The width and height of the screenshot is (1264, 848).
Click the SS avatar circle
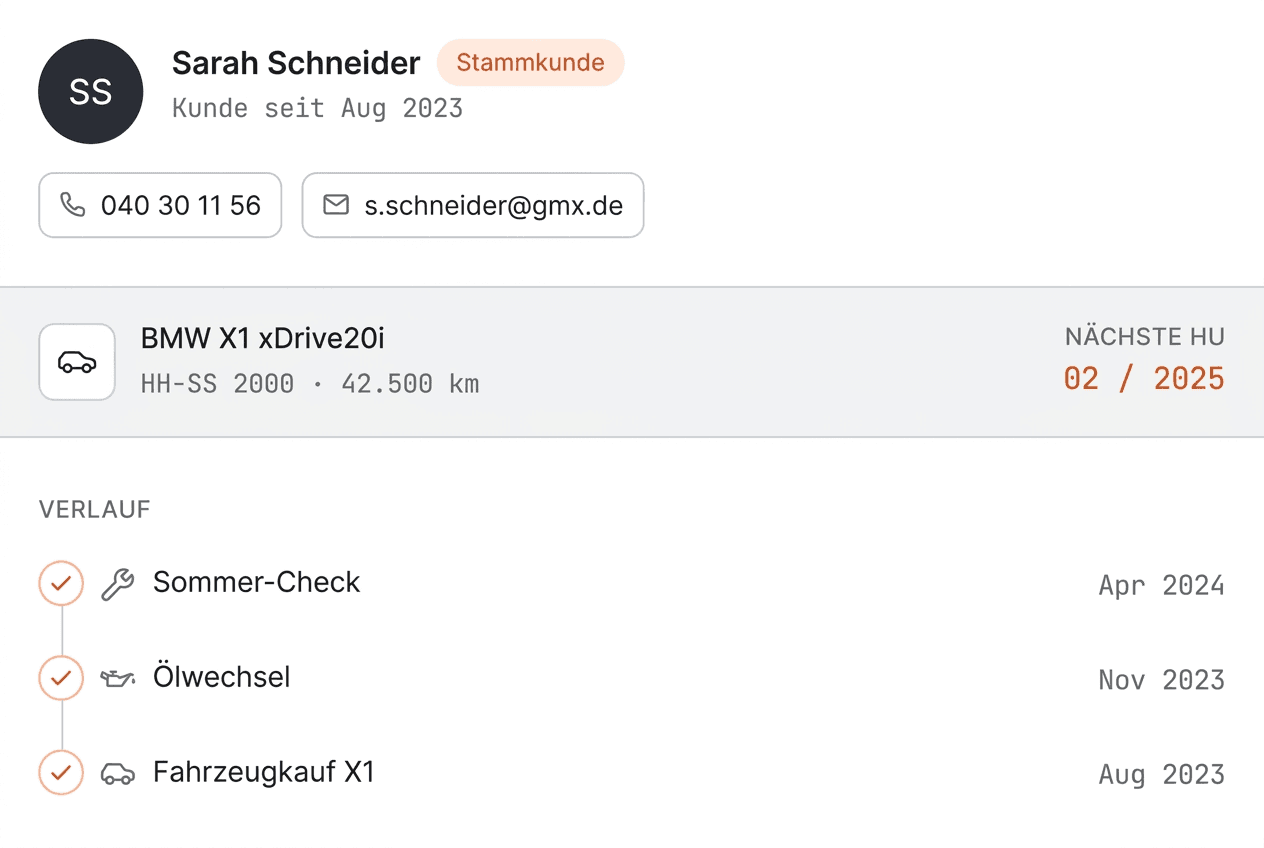point(90,92)
